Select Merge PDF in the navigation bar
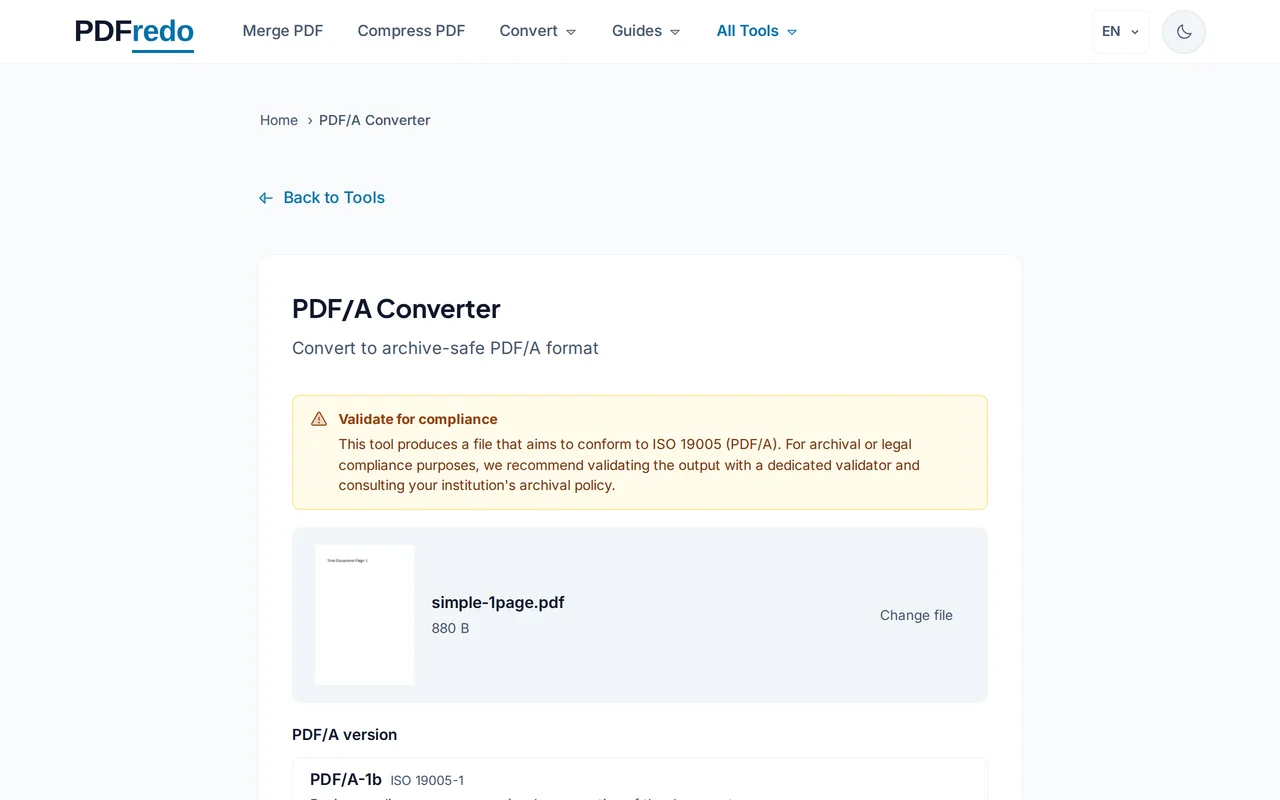1280x800 pixels. [x=283, y=31]
